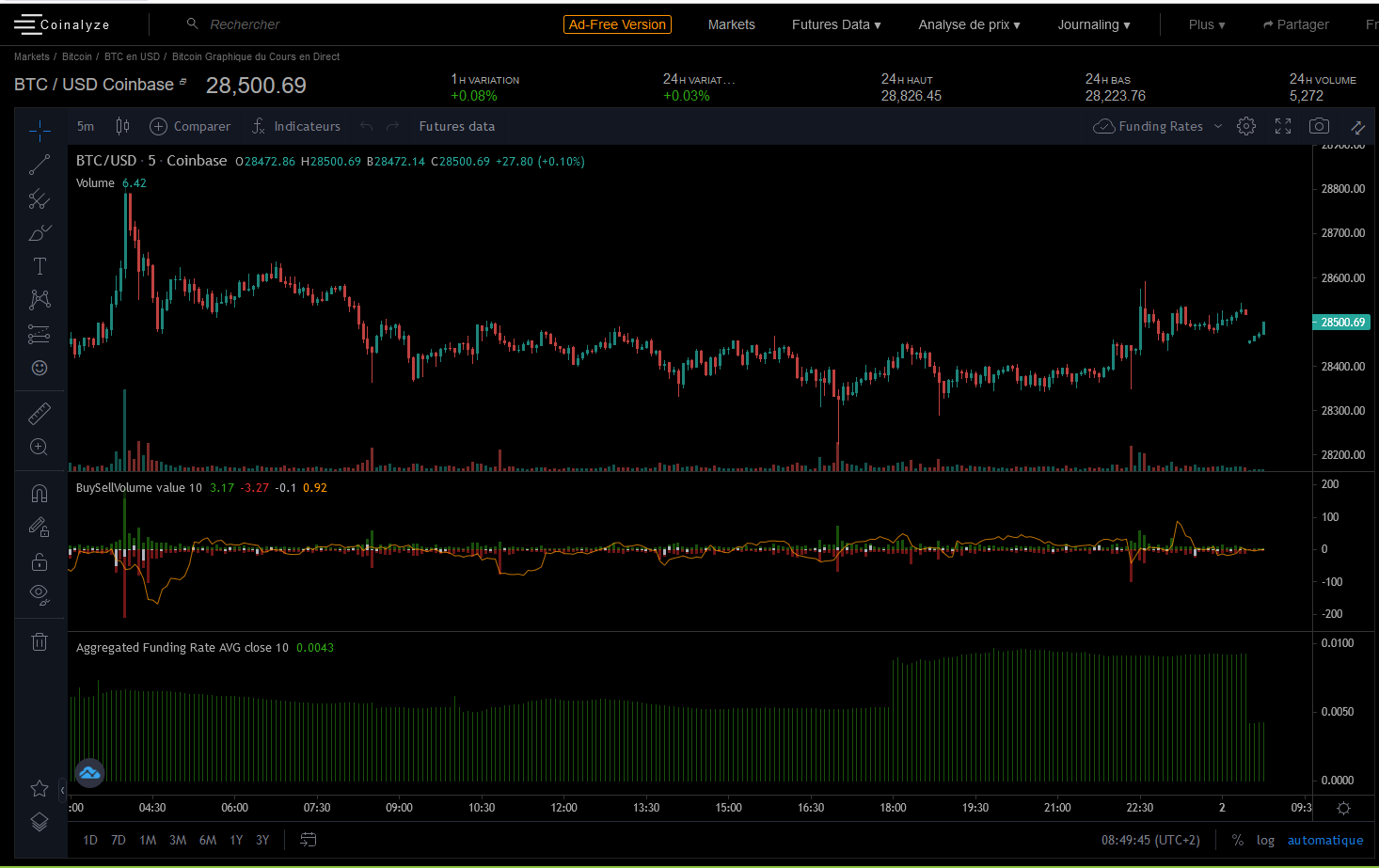Screen dimensions: 1379x868
Task: Select the 1M time range
Action: [x=148, y=840]
